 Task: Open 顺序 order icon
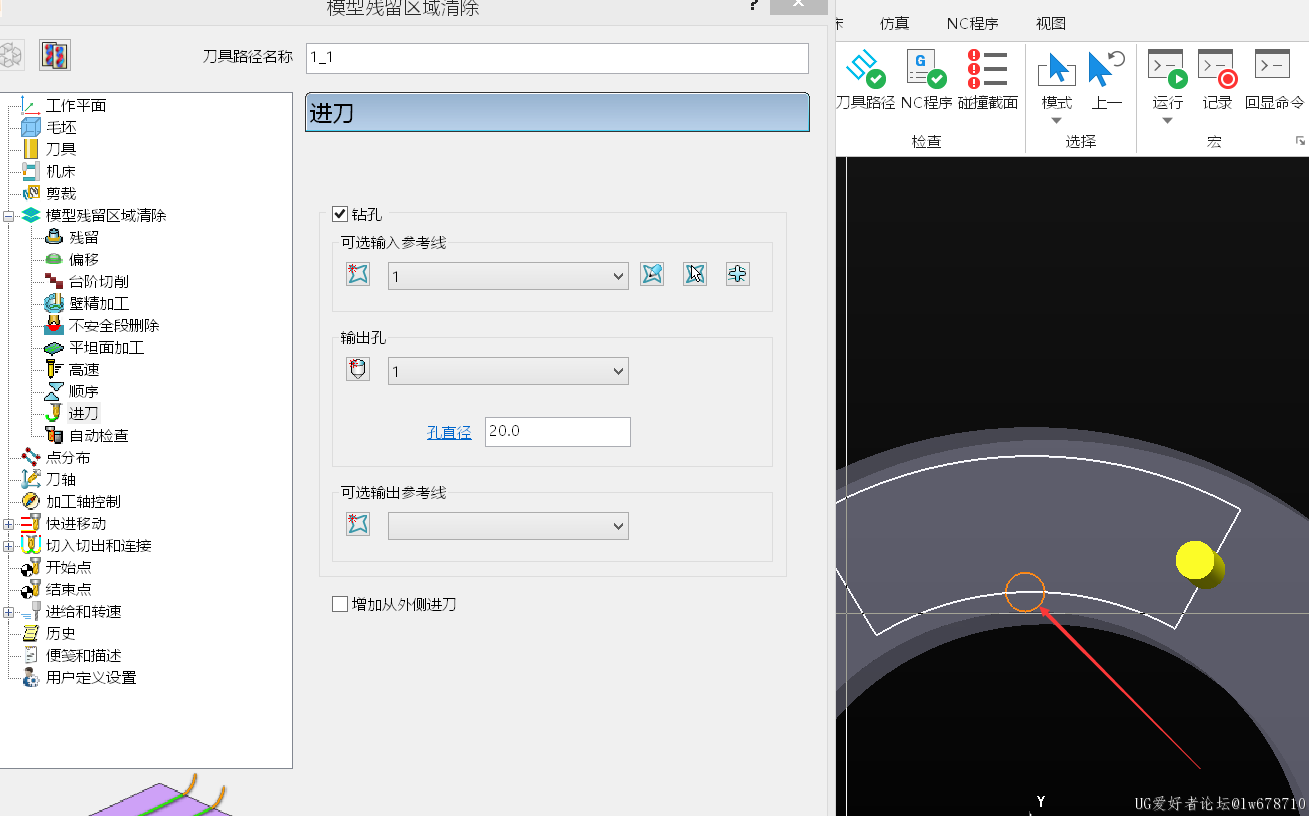pos(54,391)
